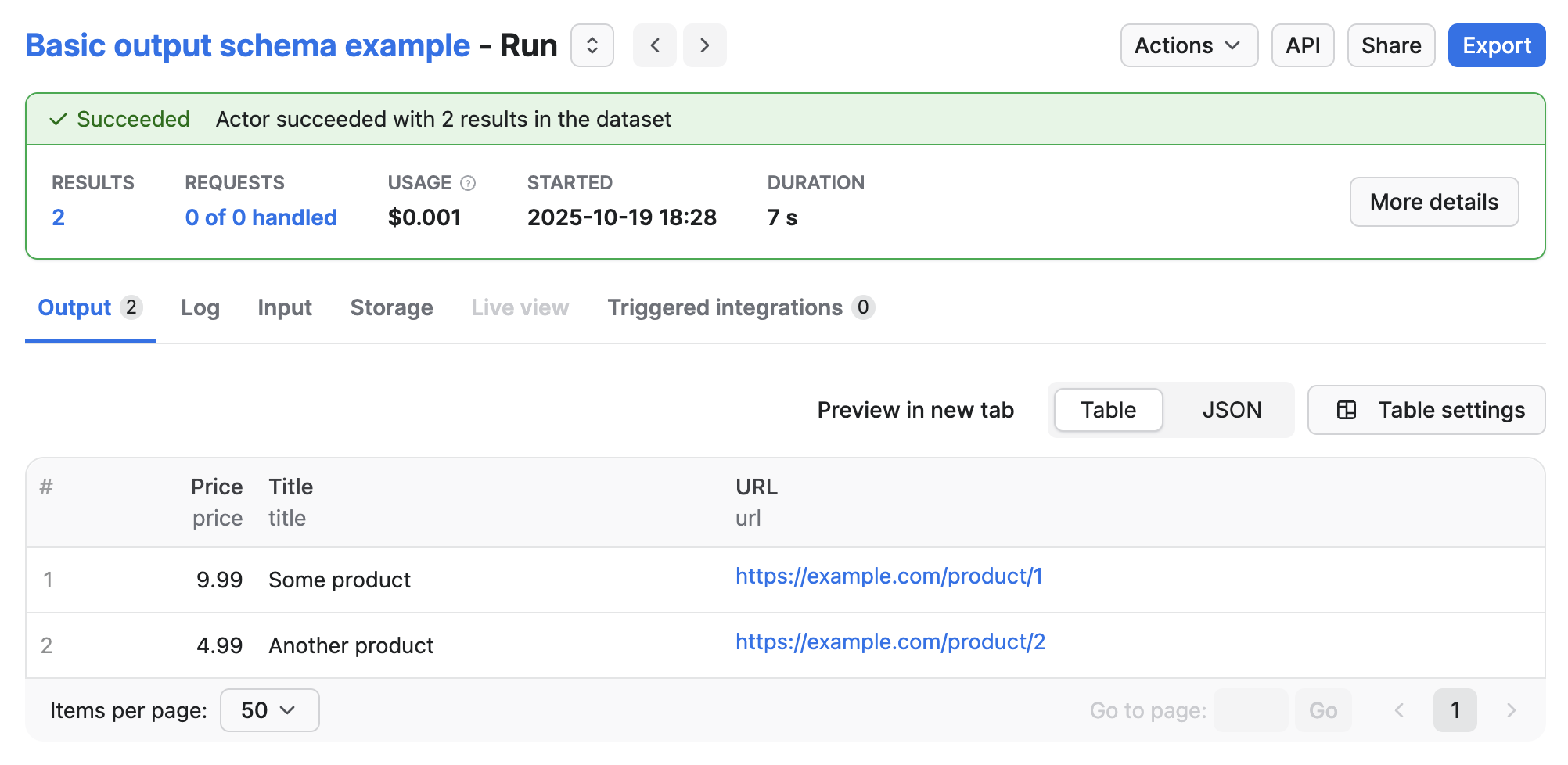
Task: Switch output view to JSON
Action: click(1231, 409)
